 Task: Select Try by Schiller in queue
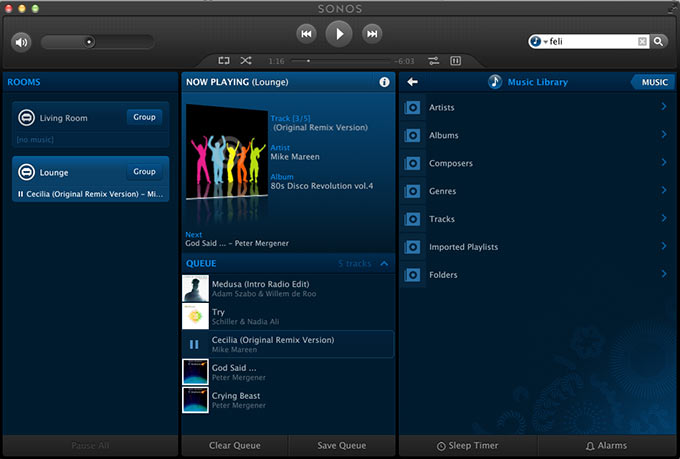click(288, 316)
